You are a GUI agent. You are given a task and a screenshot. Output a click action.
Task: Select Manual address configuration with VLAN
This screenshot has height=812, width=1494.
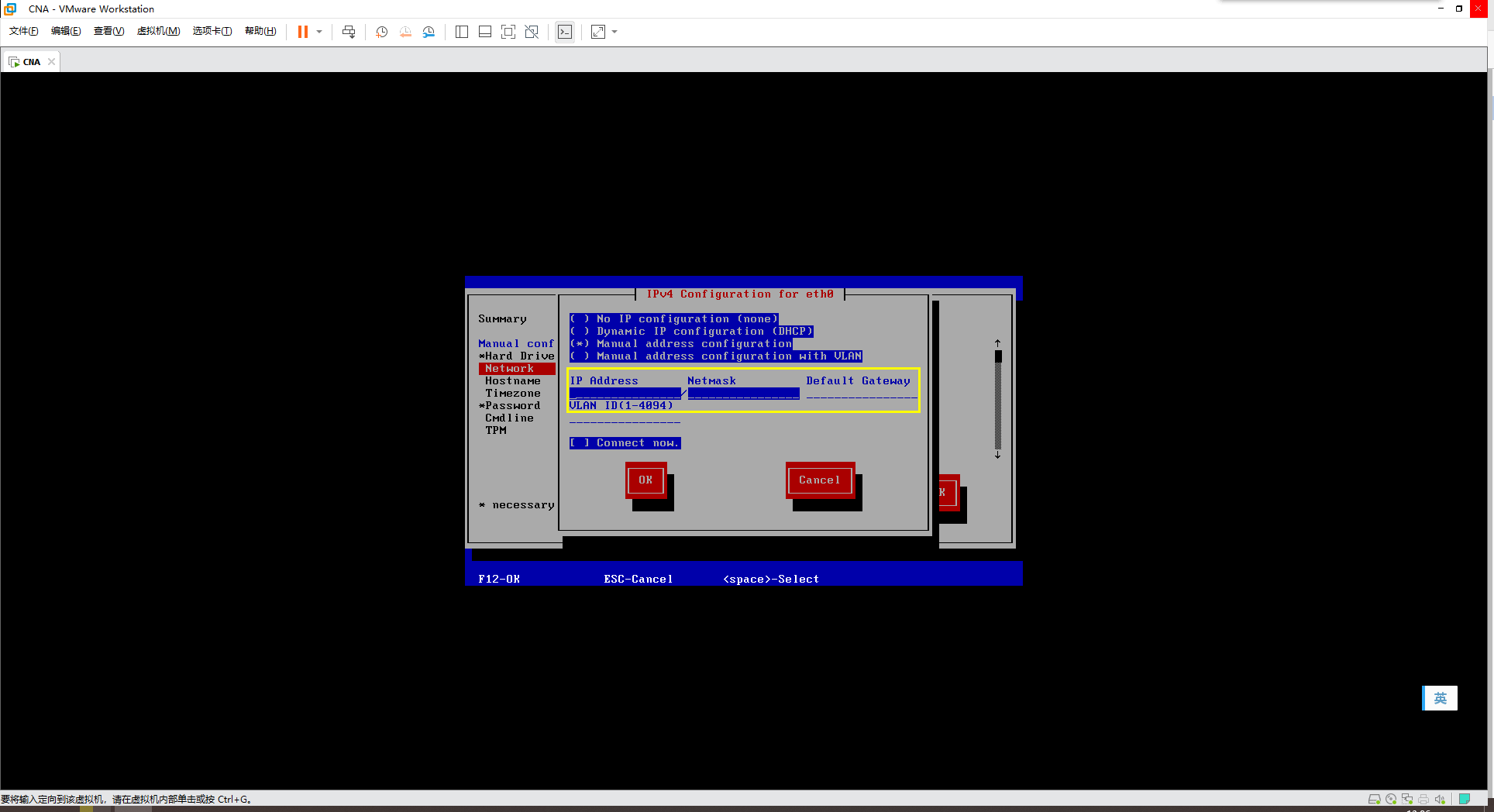click(715, 356)
